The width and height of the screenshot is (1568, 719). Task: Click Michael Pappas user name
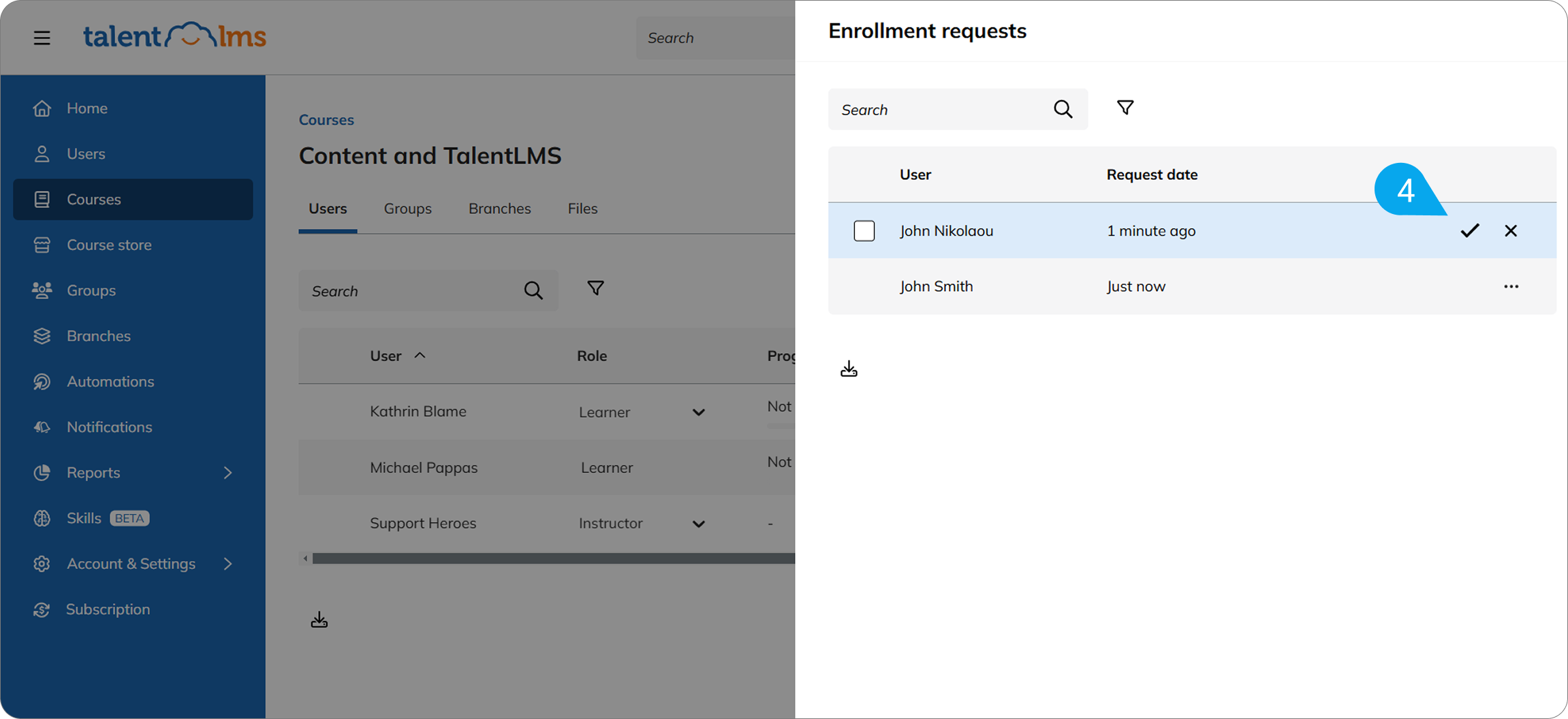424,468
